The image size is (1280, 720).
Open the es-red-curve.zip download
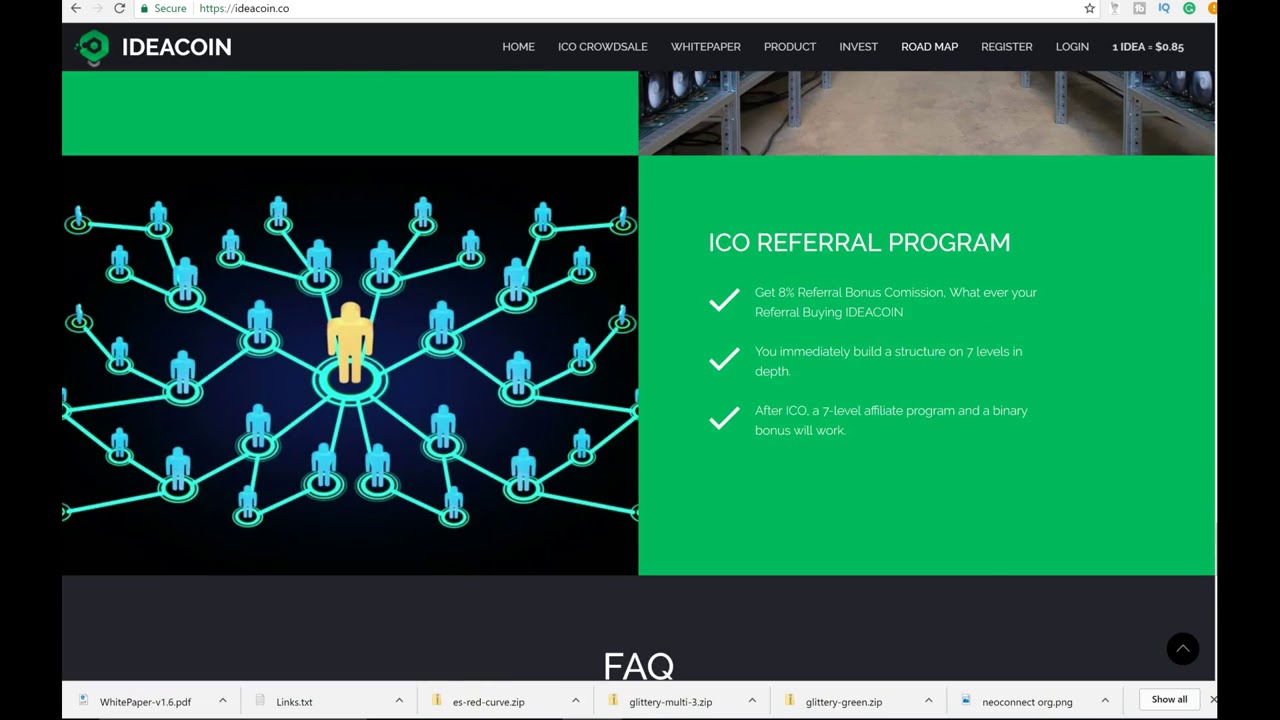pyautogui.click(x=488, y=702)
